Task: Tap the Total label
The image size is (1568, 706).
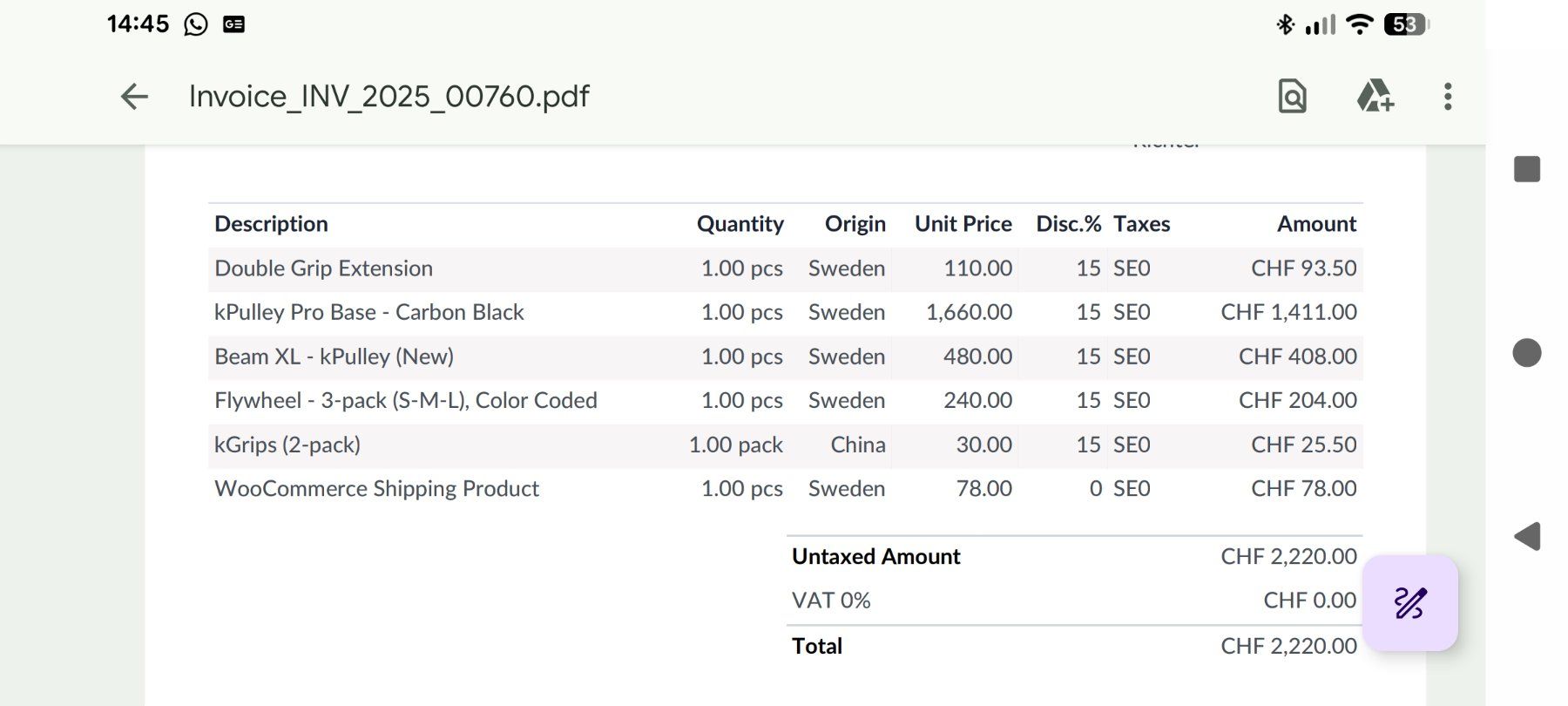Action: [x=817, y=646]
